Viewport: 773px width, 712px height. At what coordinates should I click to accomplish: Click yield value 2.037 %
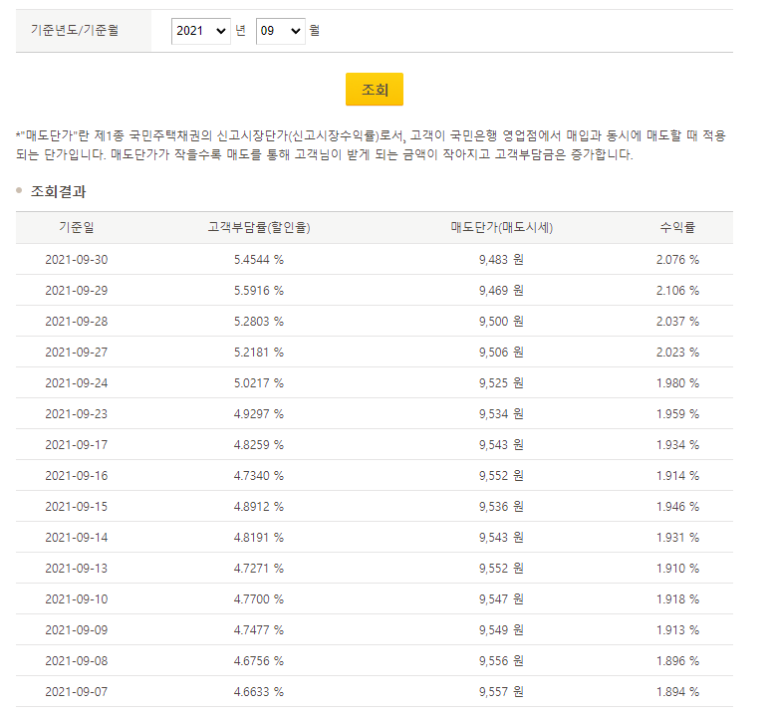pos(677,321)
